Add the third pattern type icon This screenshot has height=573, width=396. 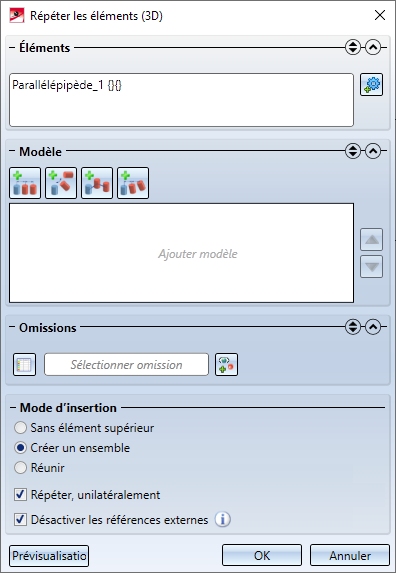[97, 183]
